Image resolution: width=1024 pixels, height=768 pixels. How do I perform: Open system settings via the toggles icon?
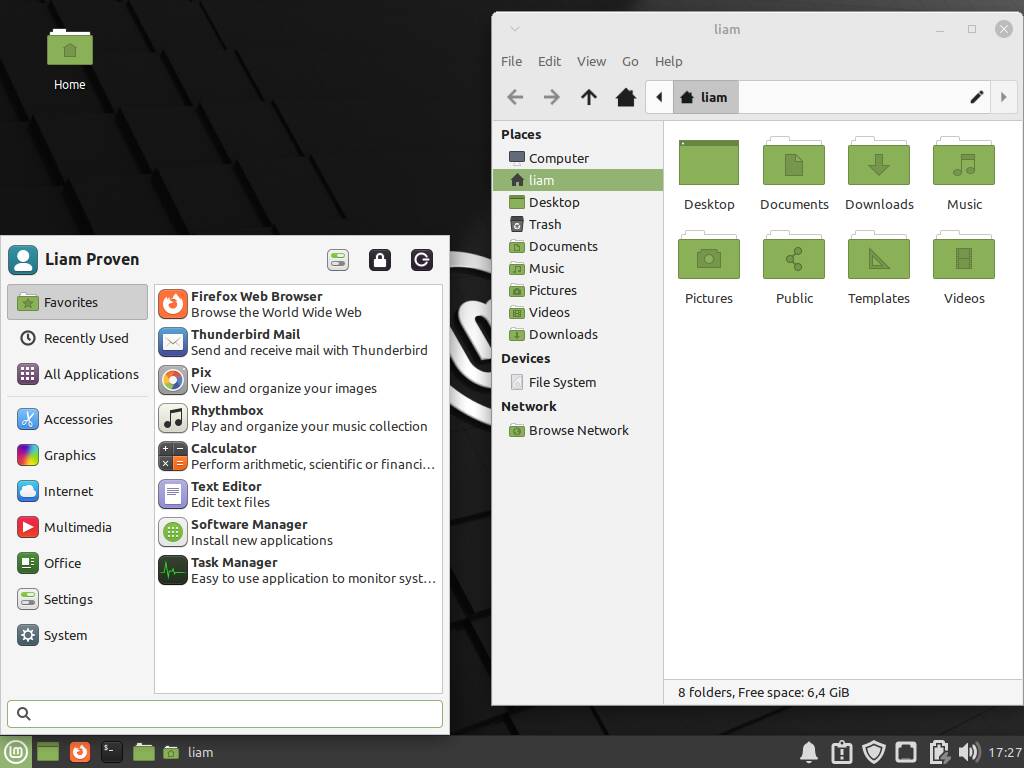[338, 259]
